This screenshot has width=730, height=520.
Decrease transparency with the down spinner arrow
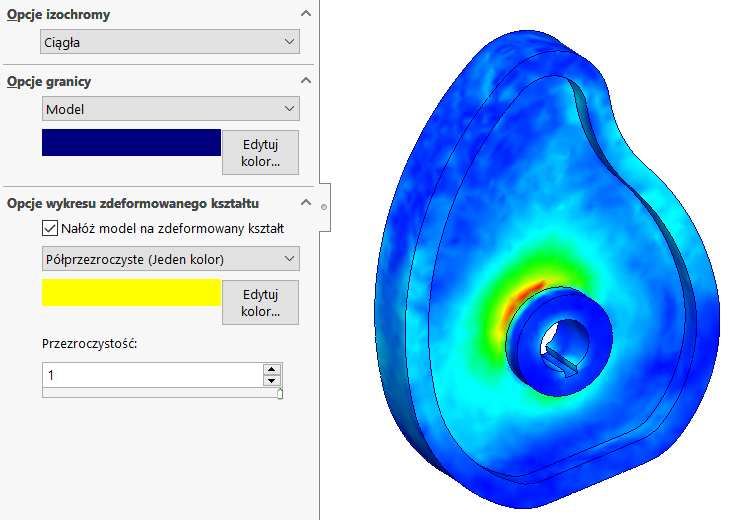click(x=271, y=381)
